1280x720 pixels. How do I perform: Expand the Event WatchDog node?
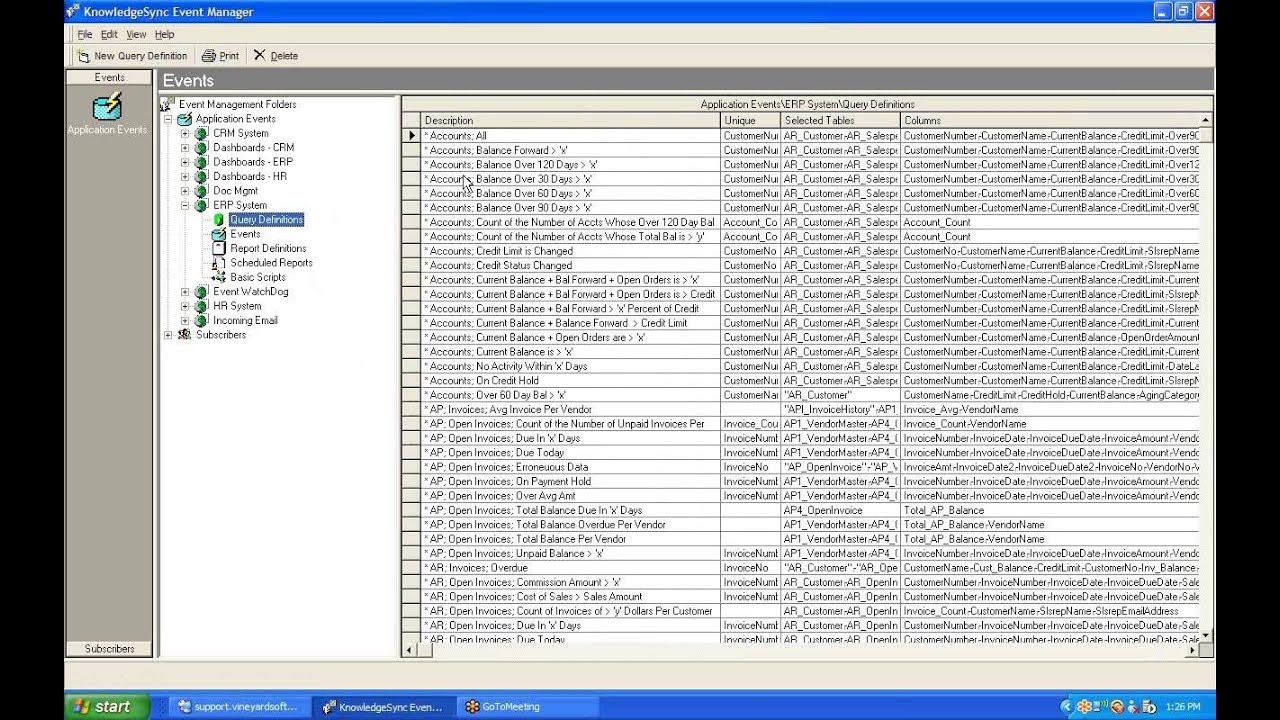(185, 292)
